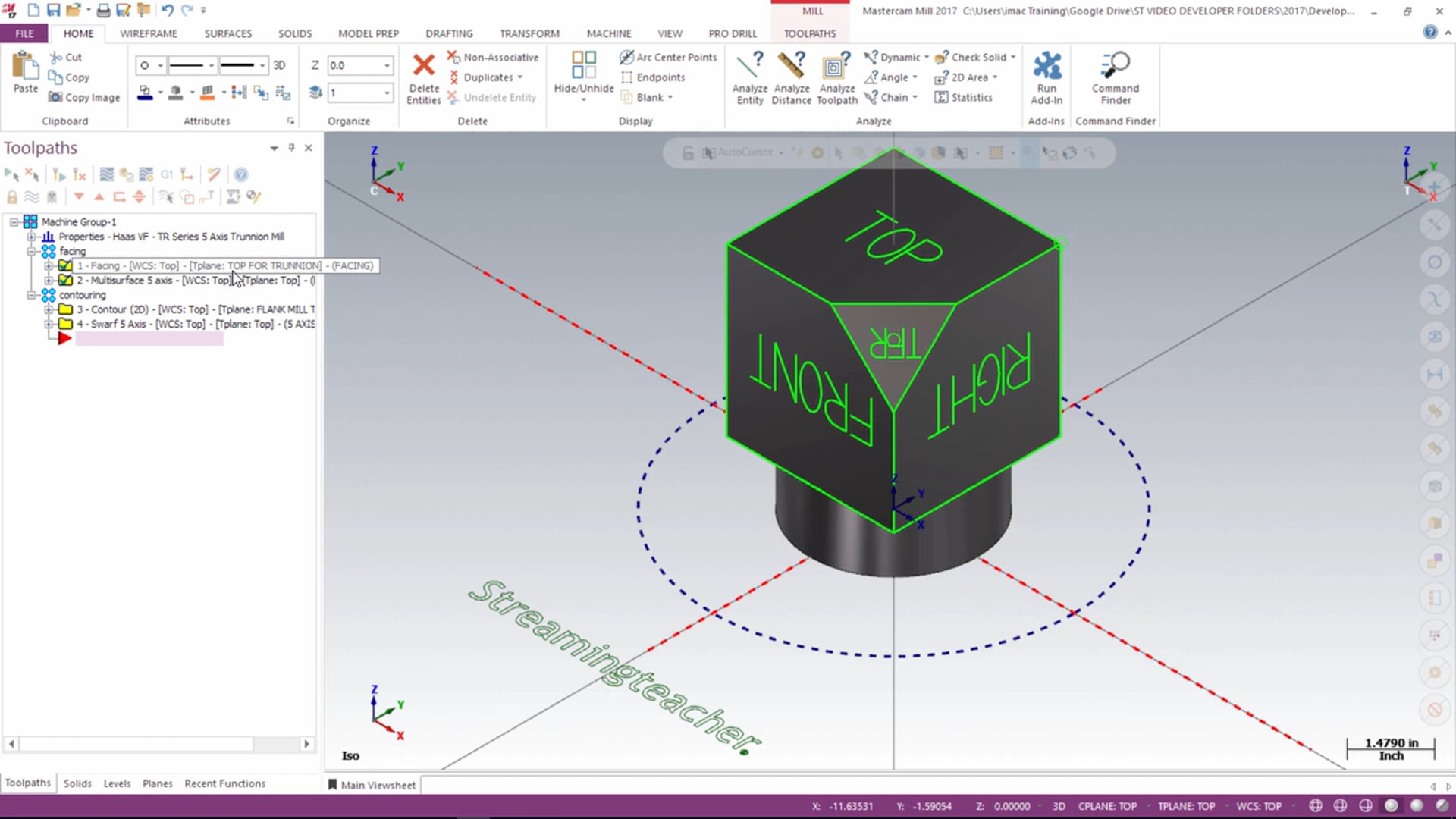Click the Undo arrow in quick access toolbar

[x=167, y=11]
